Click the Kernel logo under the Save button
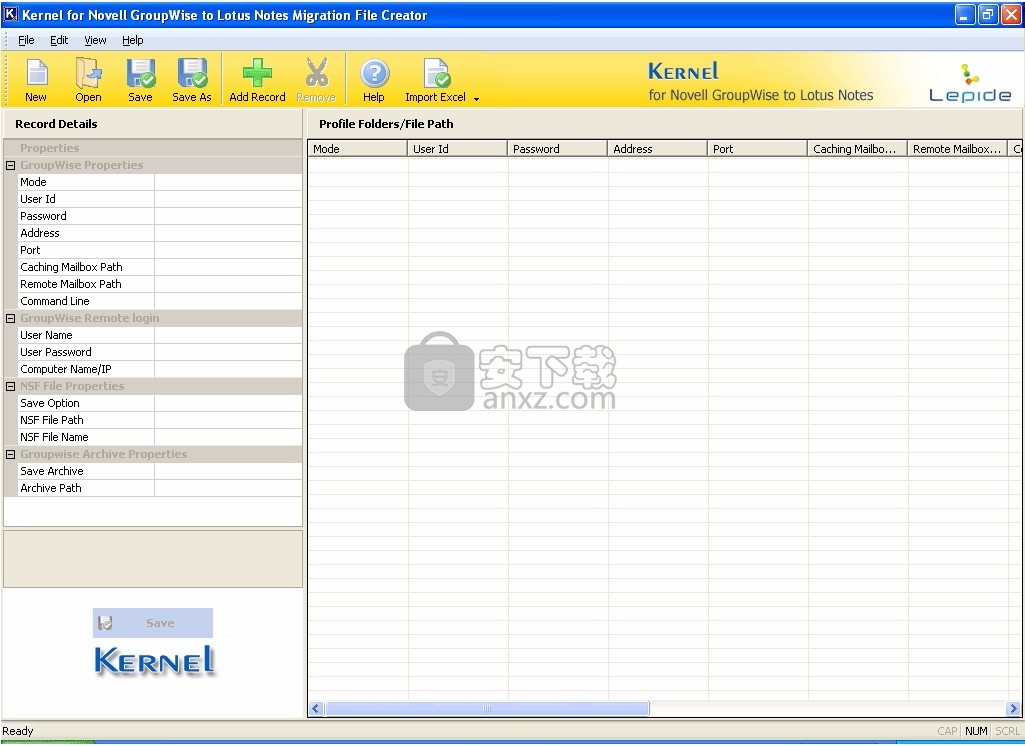This screenshot has width=1025, height=746. 154,660
